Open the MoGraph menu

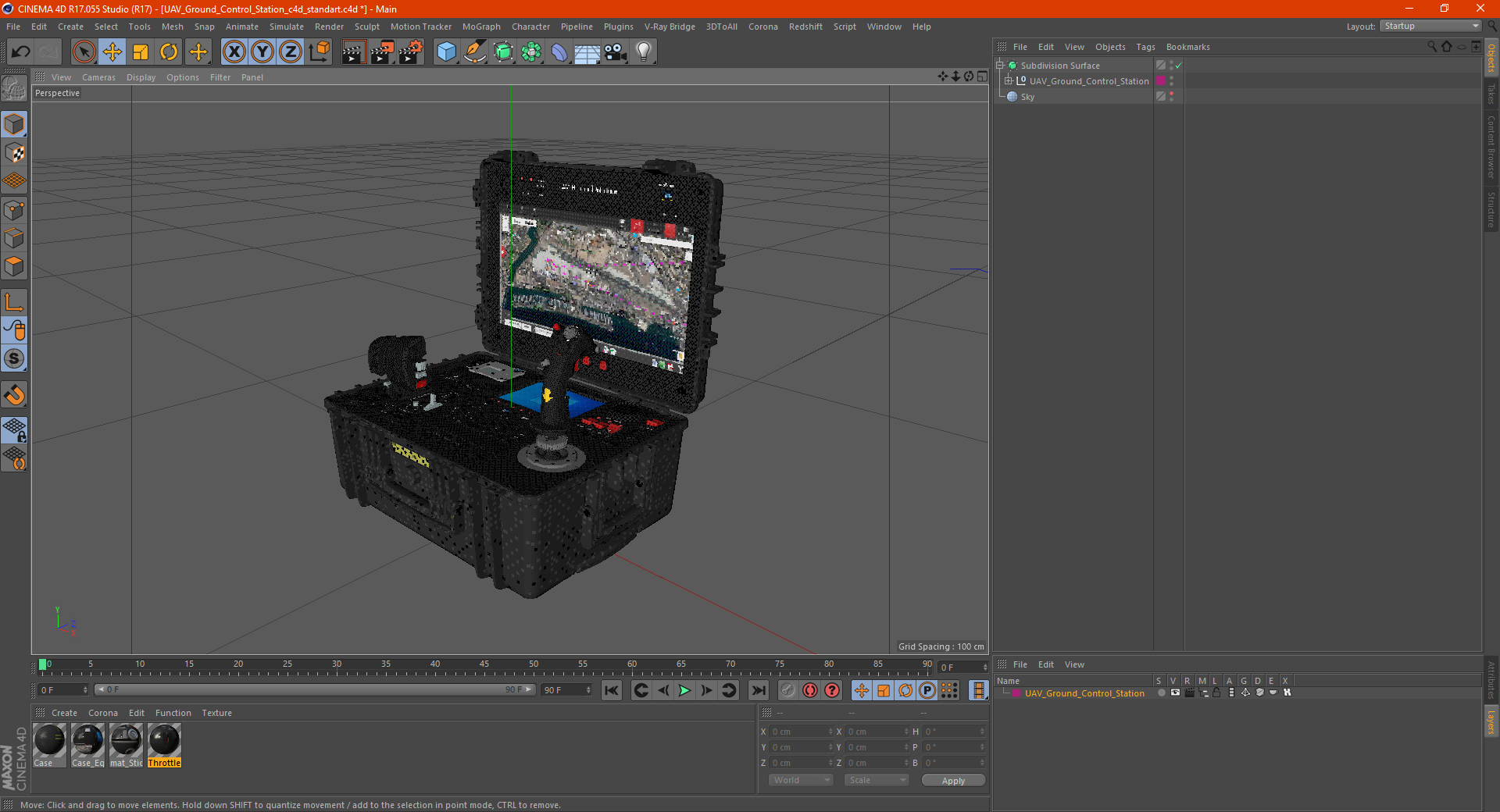pyautogui.click(x=481, y=27)
